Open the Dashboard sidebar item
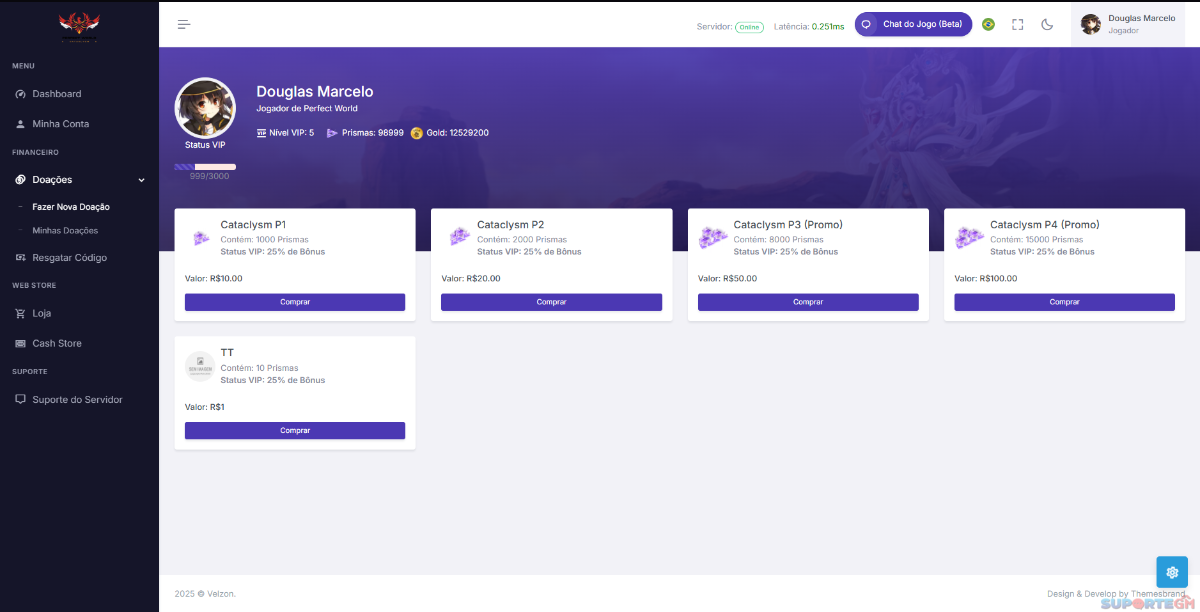The height and width of the screenshot is (612, 1200). click(x=57, y=94)
